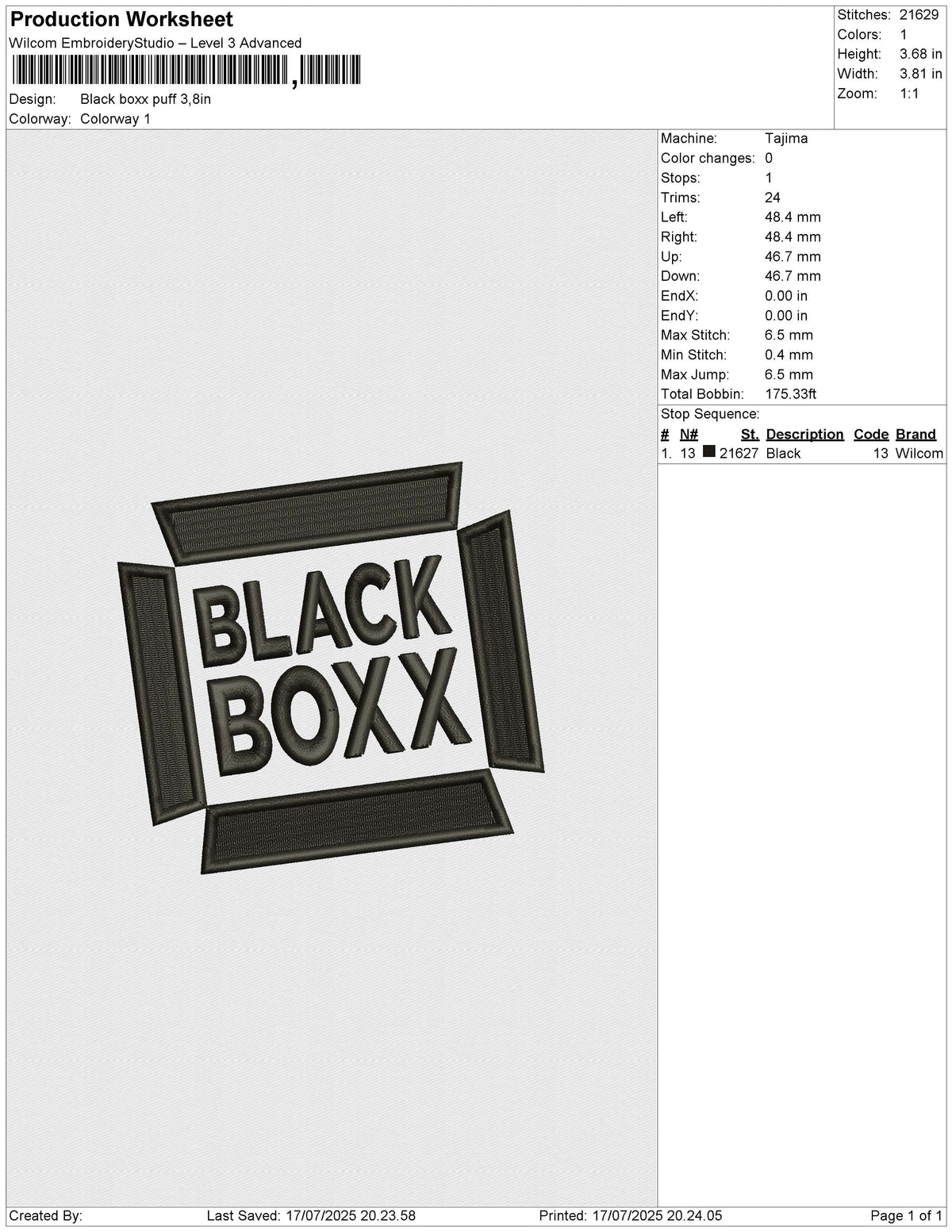This screenshot has width=952, height=1232.
Task: Click the Stop Sequence heading
Action: (710, 414)
